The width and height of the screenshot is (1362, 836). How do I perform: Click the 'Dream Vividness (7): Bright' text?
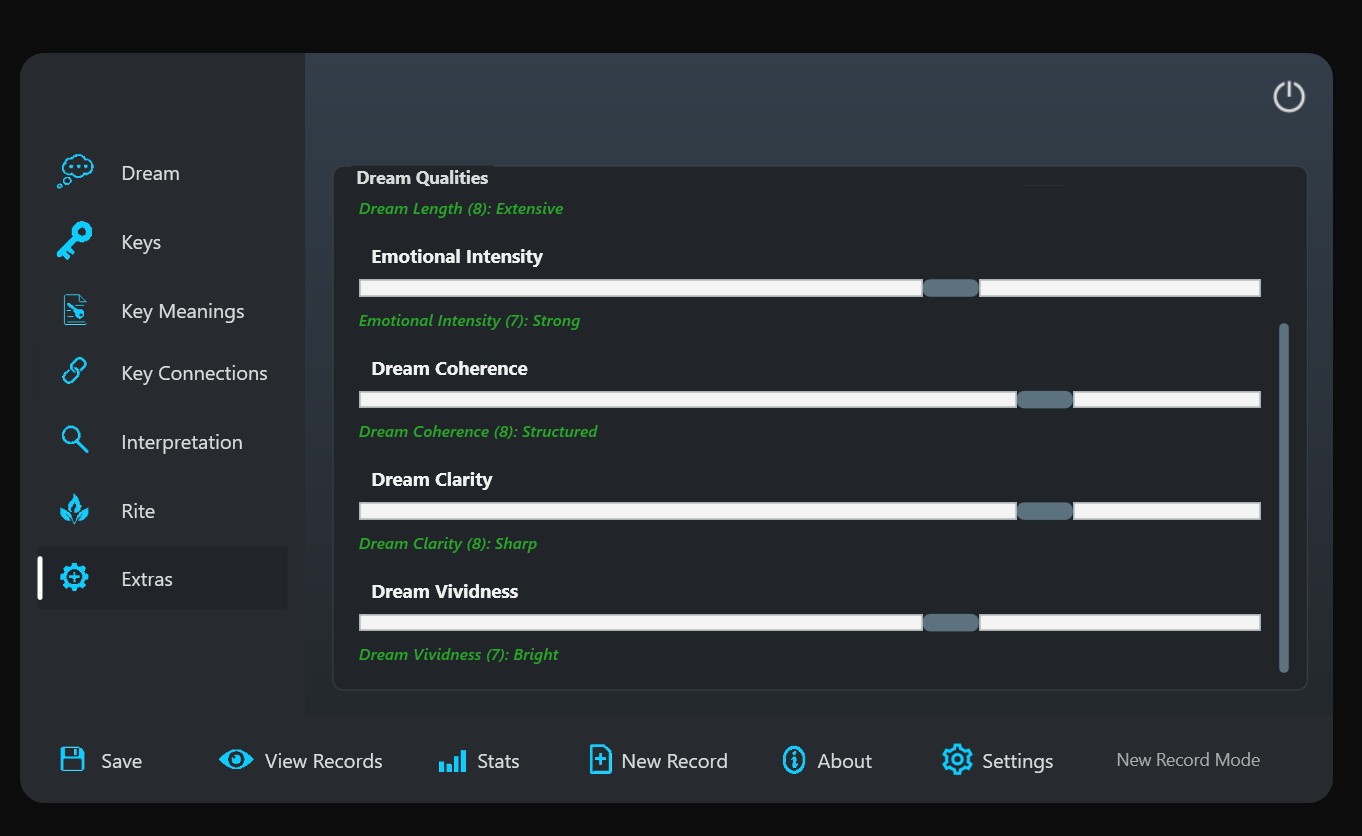coord(459,655)
